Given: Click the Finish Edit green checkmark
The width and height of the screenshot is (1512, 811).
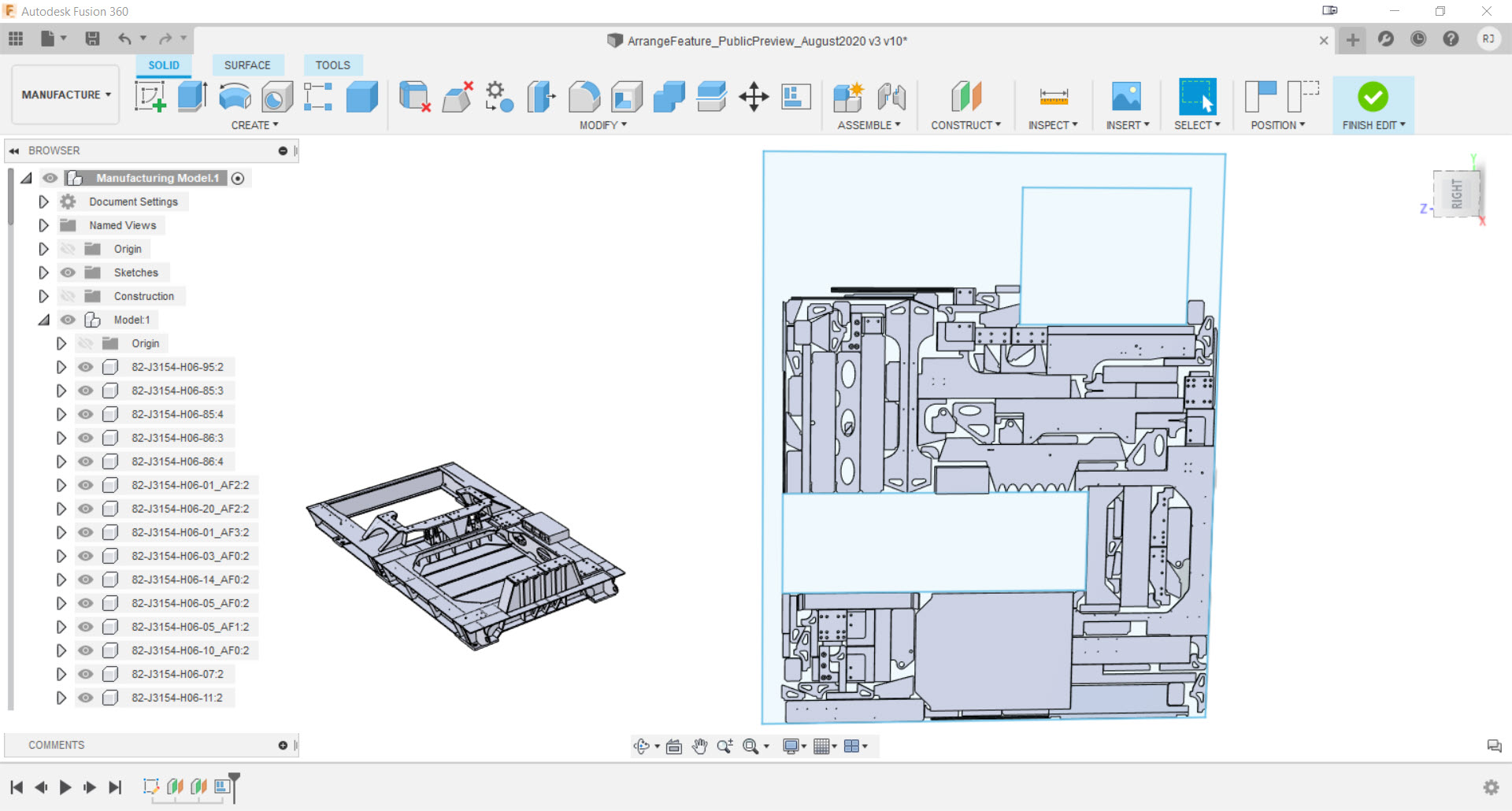Looking at the screenshot, I should pos(1372,96).
